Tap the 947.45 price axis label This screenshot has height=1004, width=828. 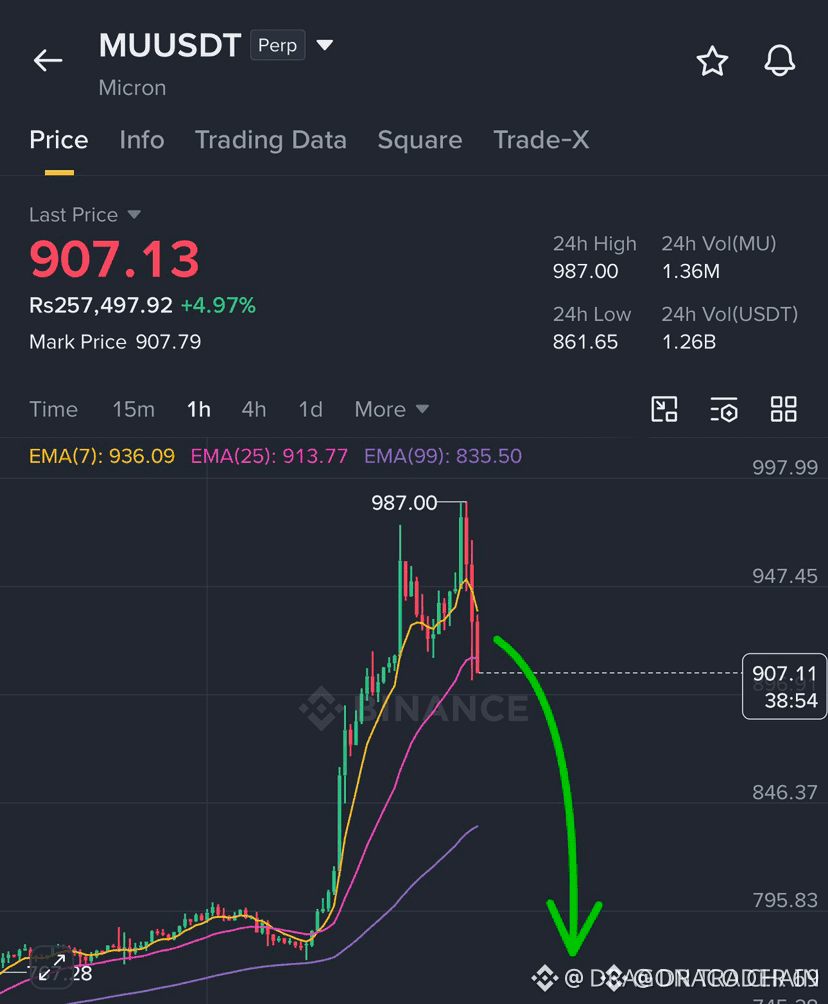[785, 576]
